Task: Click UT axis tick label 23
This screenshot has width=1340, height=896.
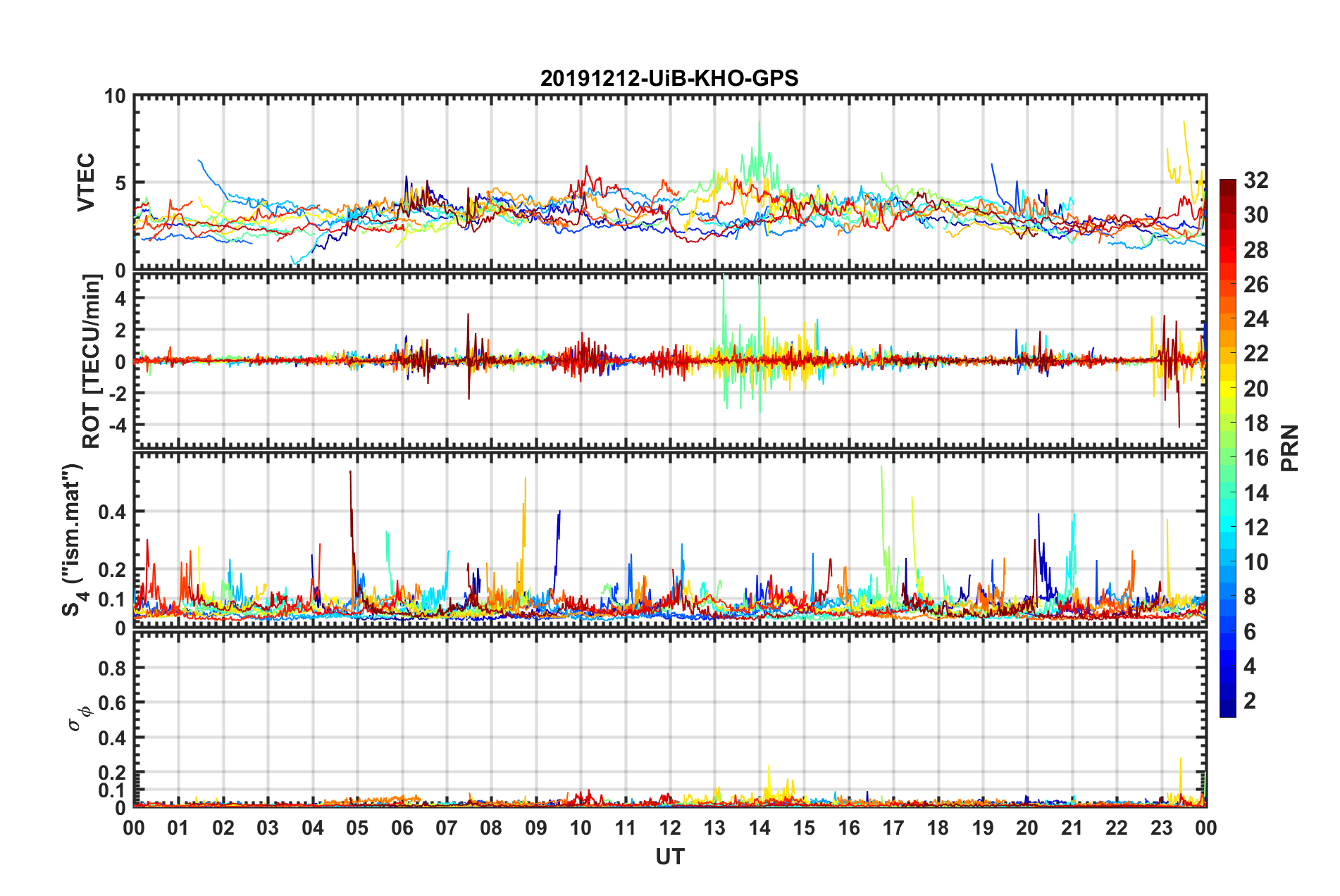Action: 1162,828
